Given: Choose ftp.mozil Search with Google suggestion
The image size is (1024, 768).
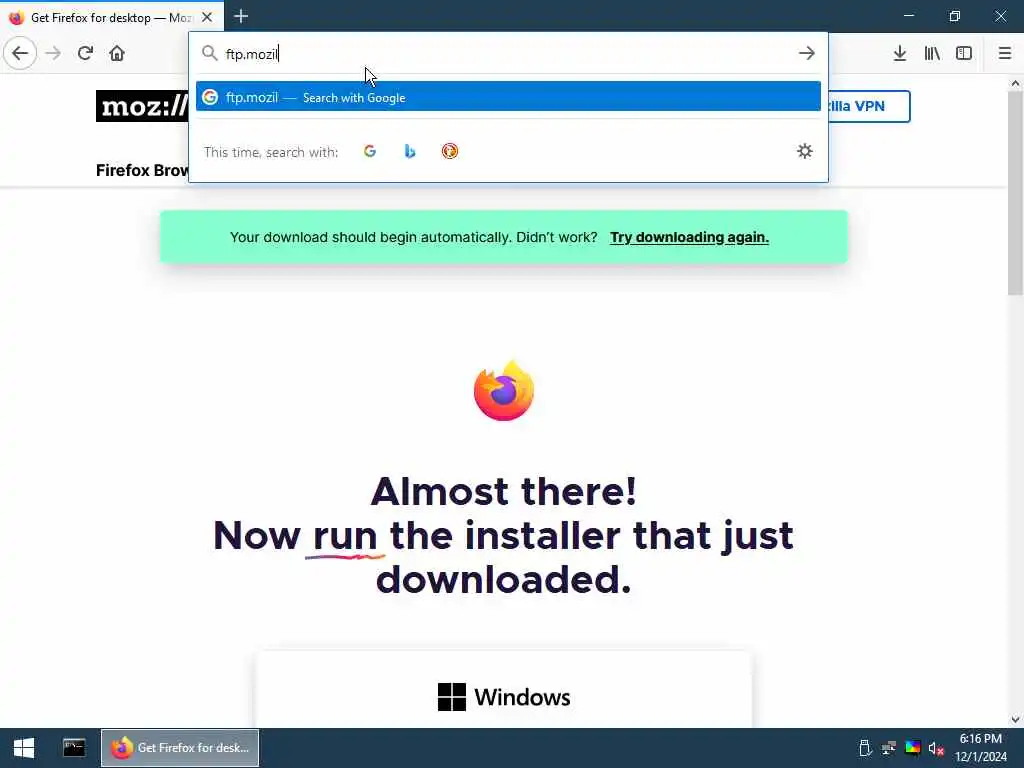Looking at the screenshot, I should (x=508, y=97).
